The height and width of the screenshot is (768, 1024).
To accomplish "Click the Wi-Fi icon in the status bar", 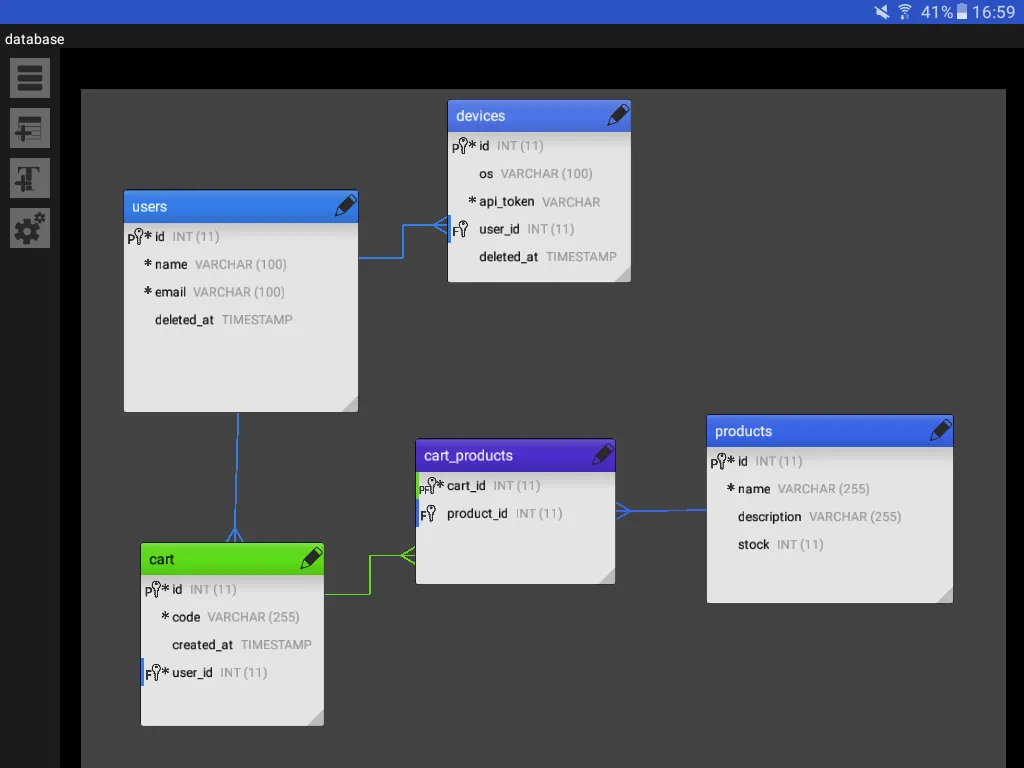I will (903, 12).
